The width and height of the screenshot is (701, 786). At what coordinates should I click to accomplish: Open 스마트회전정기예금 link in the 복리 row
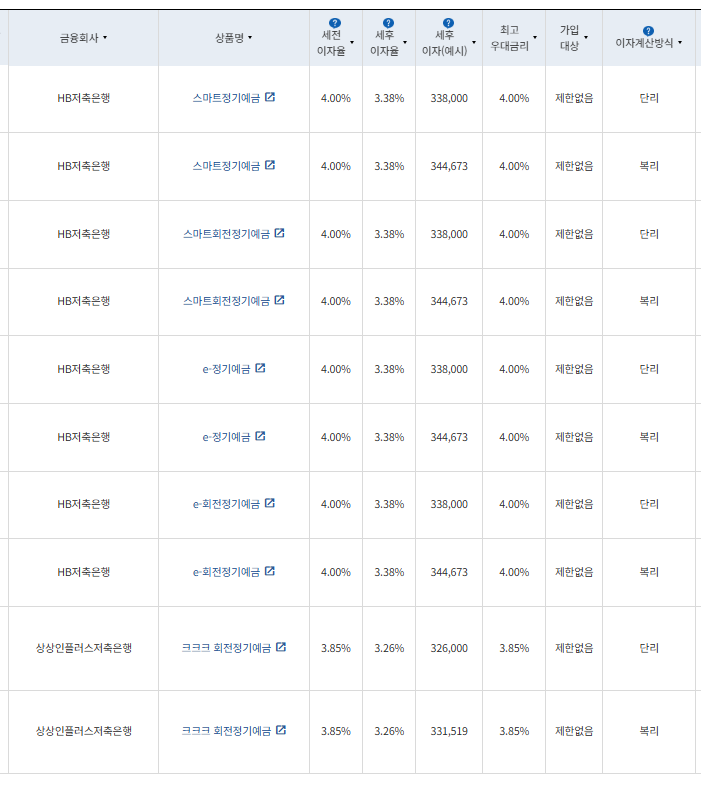226,301
